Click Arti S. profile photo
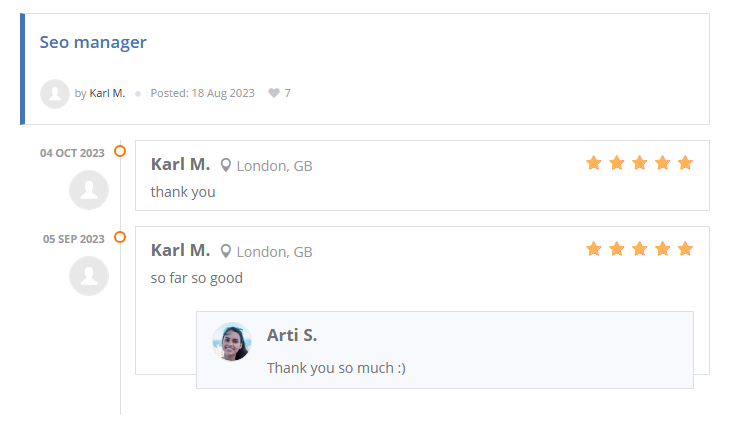 point(232,342)
